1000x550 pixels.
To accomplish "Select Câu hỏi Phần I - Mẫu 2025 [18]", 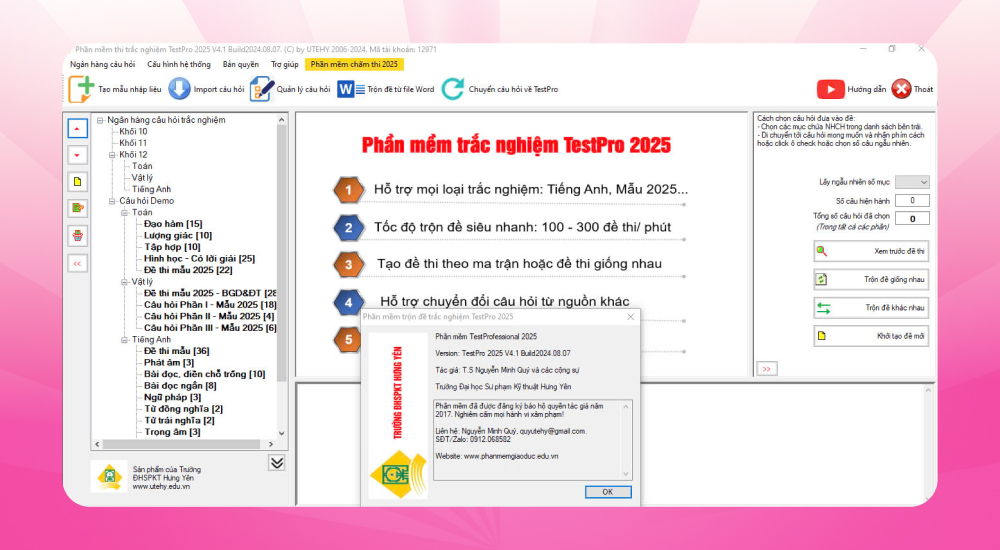I will point(210,305).
